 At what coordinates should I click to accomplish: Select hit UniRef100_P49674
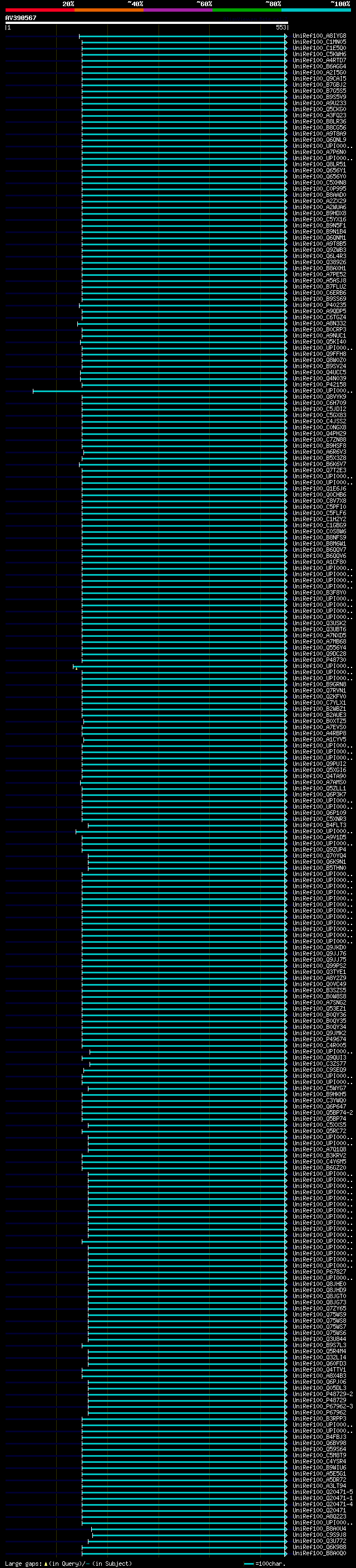tap(319, 1040)
